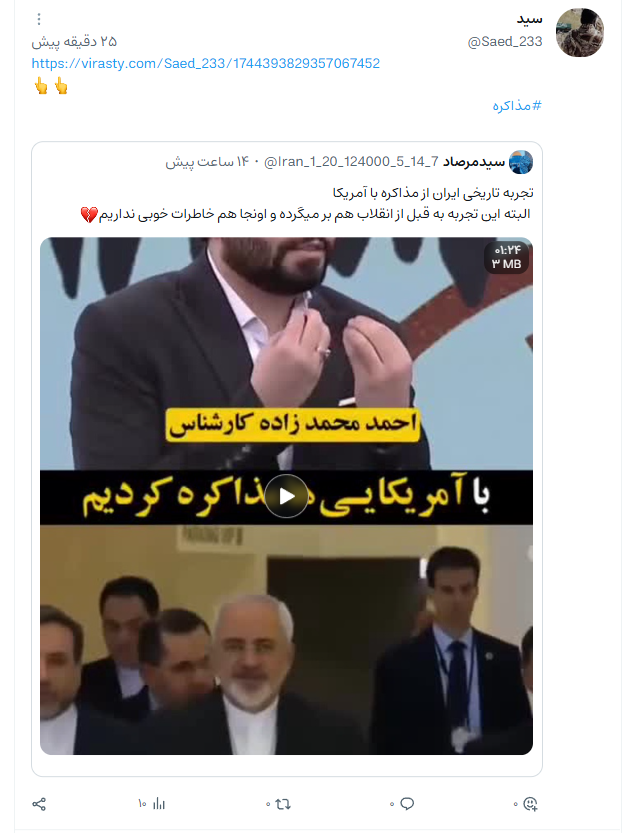Click the display name سید
This screenshot has width=624, height=833.
coord(529,19)
